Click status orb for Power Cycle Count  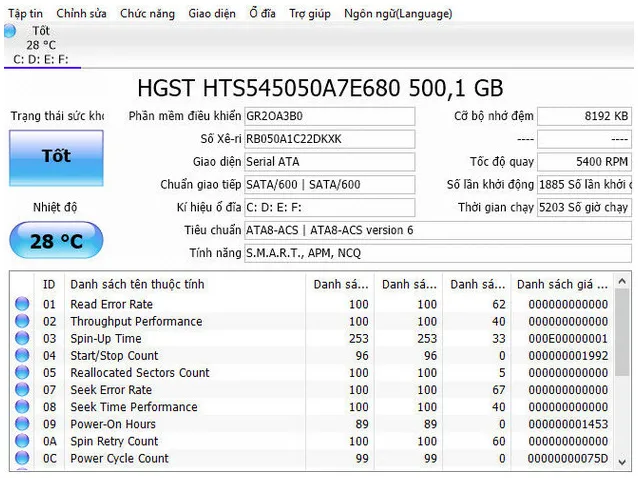[22, 459]
